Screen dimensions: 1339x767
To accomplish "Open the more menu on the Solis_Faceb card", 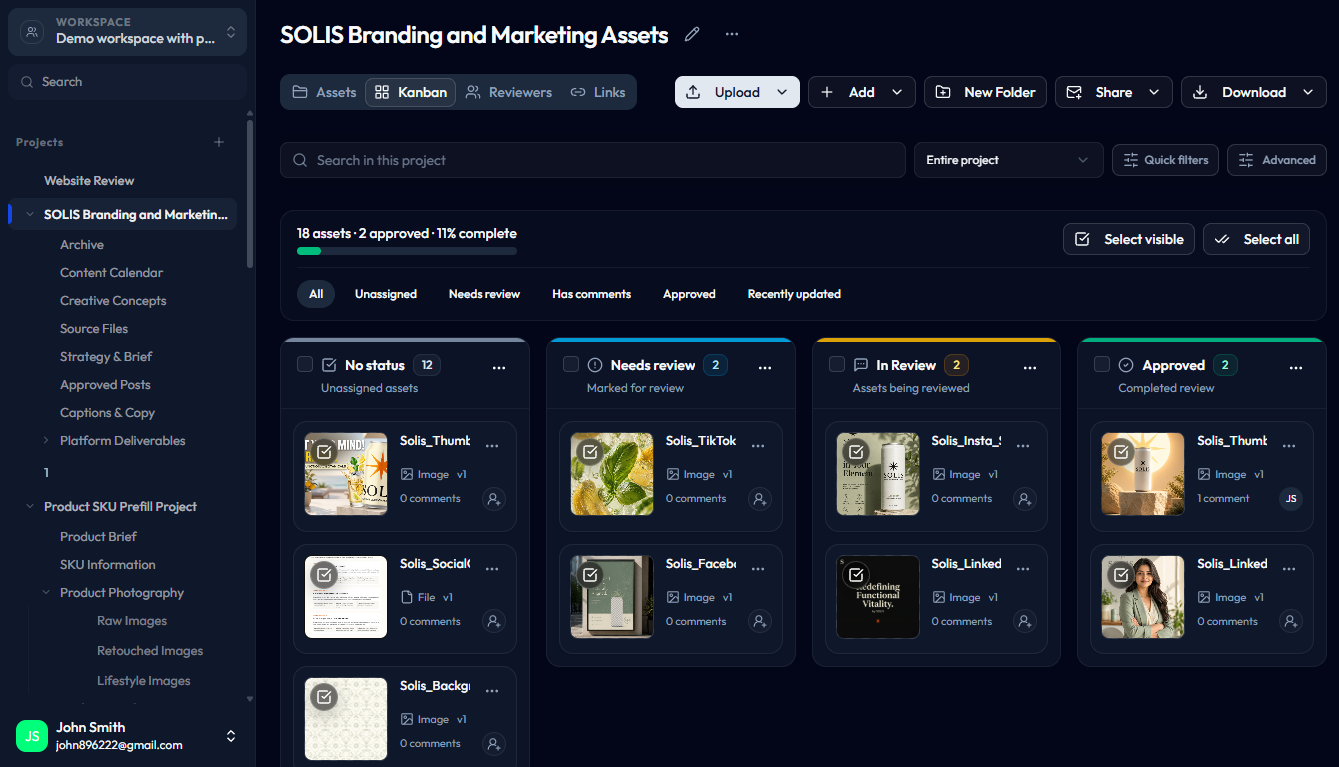I will [x=758, y=569].
